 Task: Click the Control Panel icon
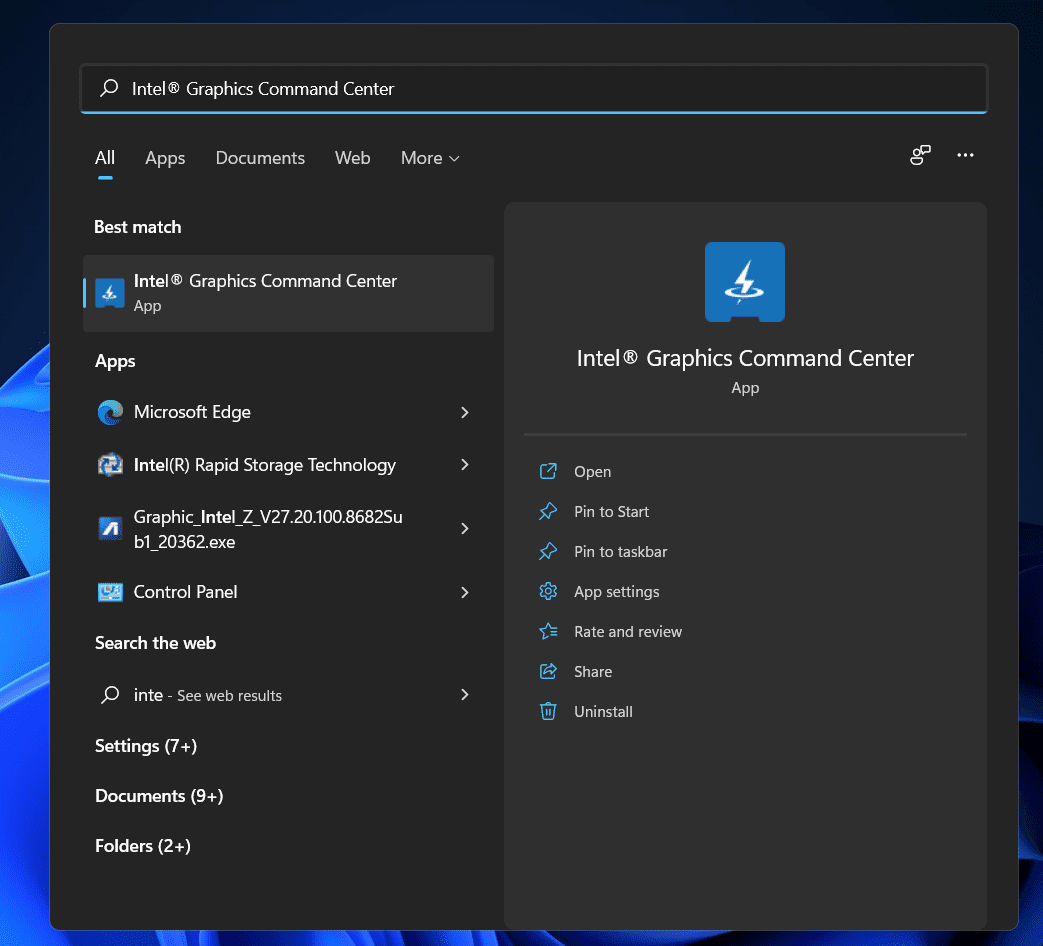(110, 592)
